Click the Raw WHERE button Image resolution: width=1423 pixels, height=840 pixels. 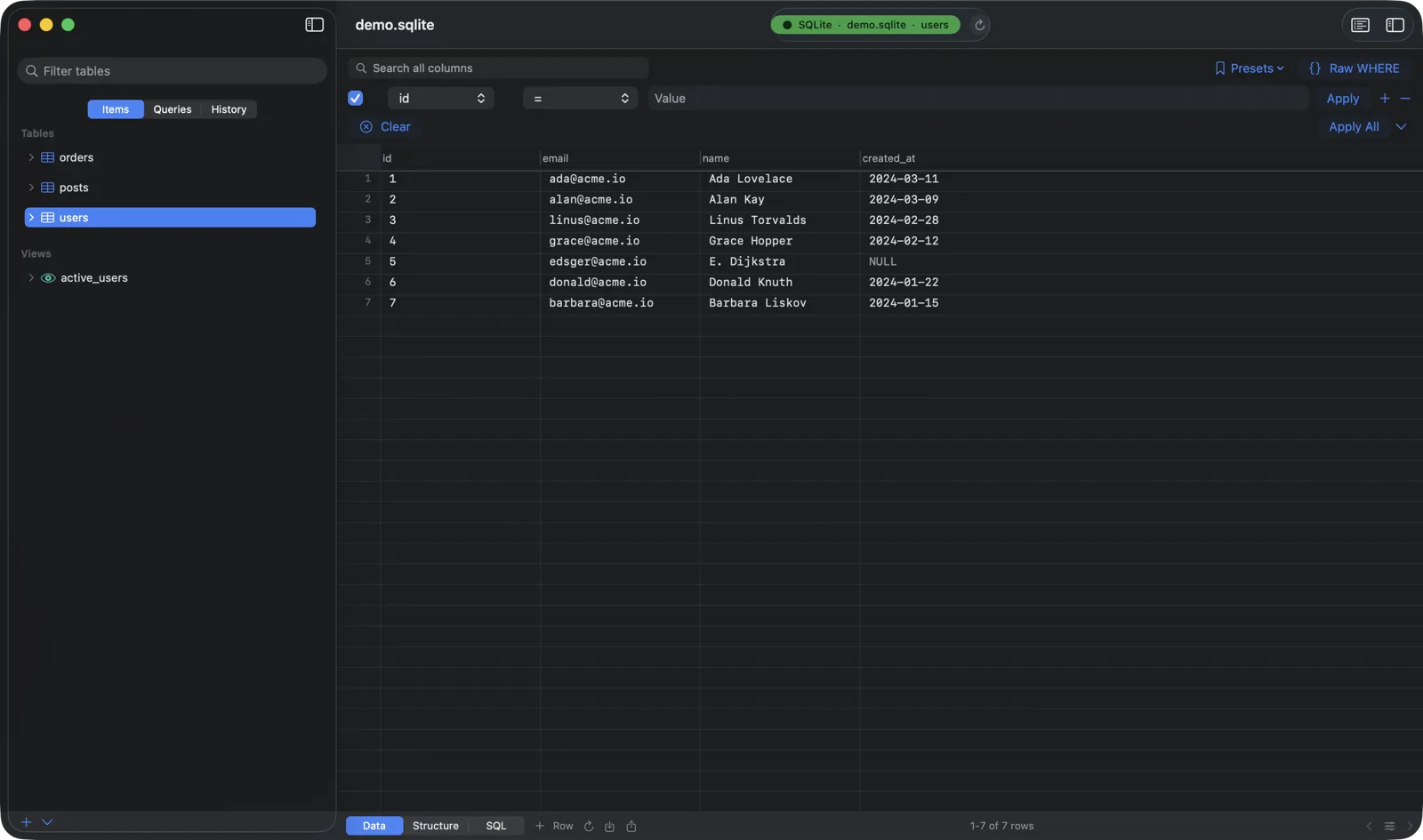tap(1355, 68)
